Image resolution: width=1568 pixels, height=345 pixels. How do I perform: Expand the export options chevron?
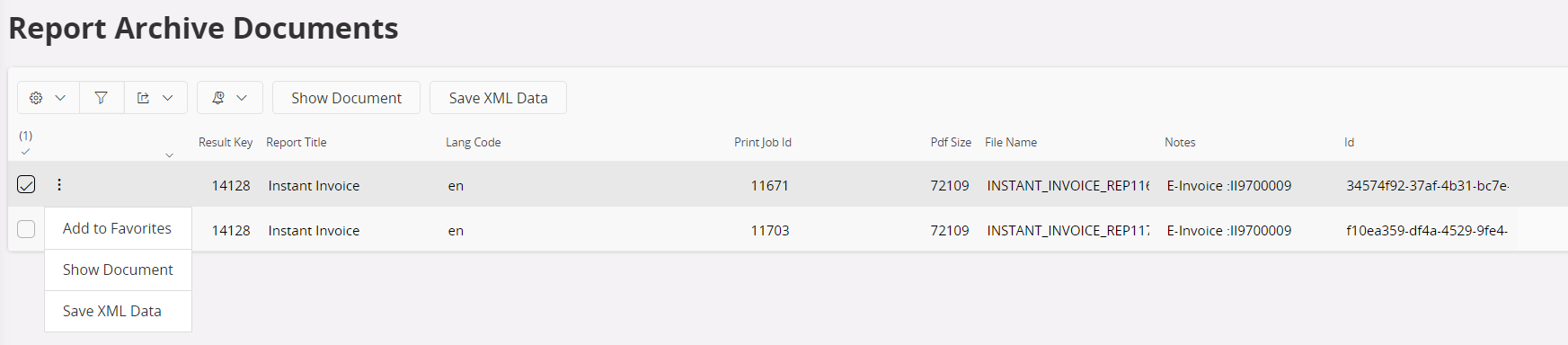pos(168,98)
